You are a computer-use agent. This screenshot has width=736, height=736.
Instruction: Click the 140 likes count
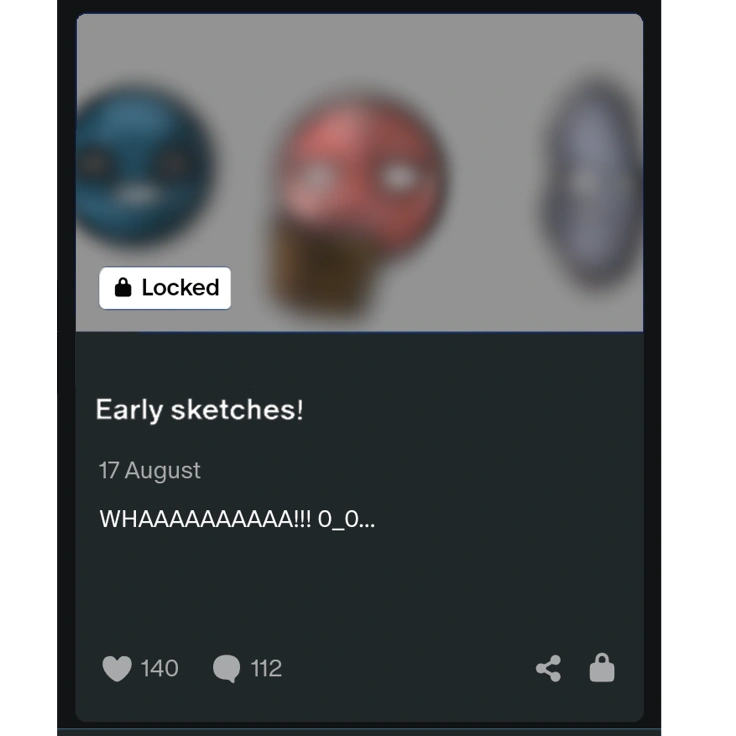pyautogui.click(x=159, y=668)
